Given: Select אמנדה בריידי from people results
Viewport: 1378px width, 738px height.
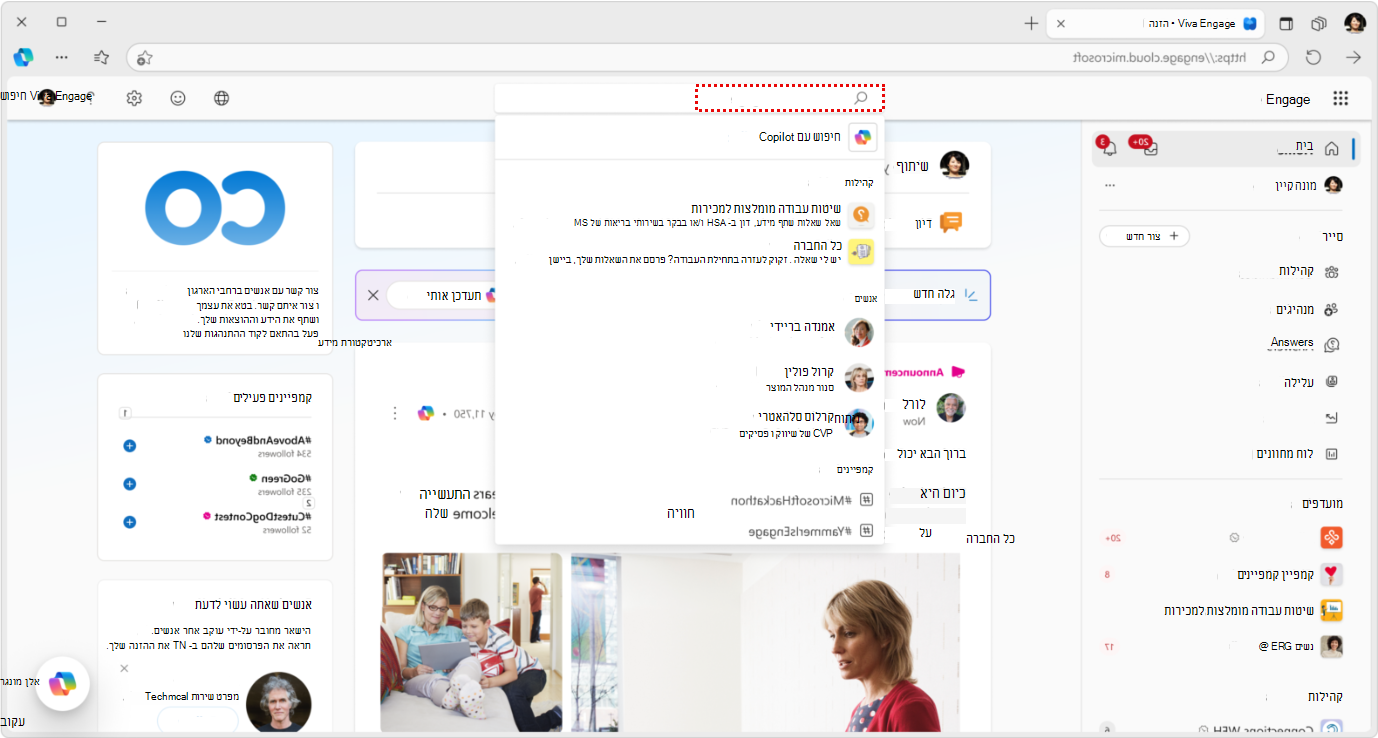Looking at the screenshot, I should click(689, 332).
